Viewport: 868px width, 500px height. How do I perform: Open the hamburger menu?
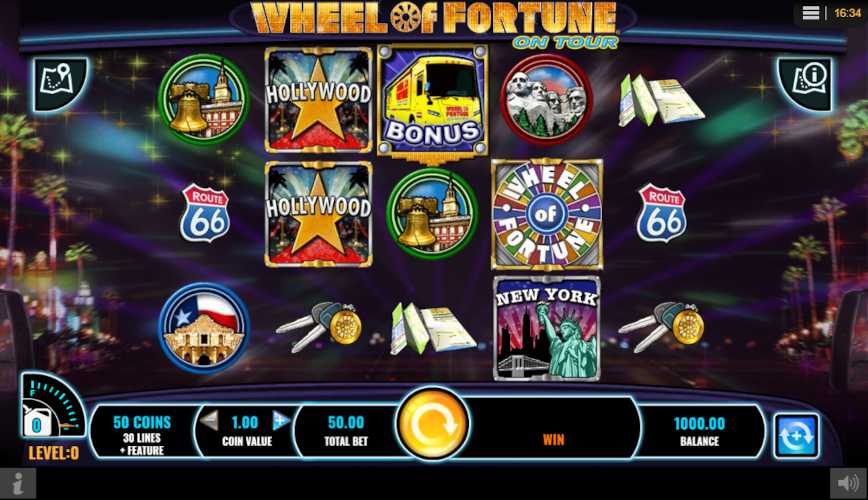[x=811, y=13]
